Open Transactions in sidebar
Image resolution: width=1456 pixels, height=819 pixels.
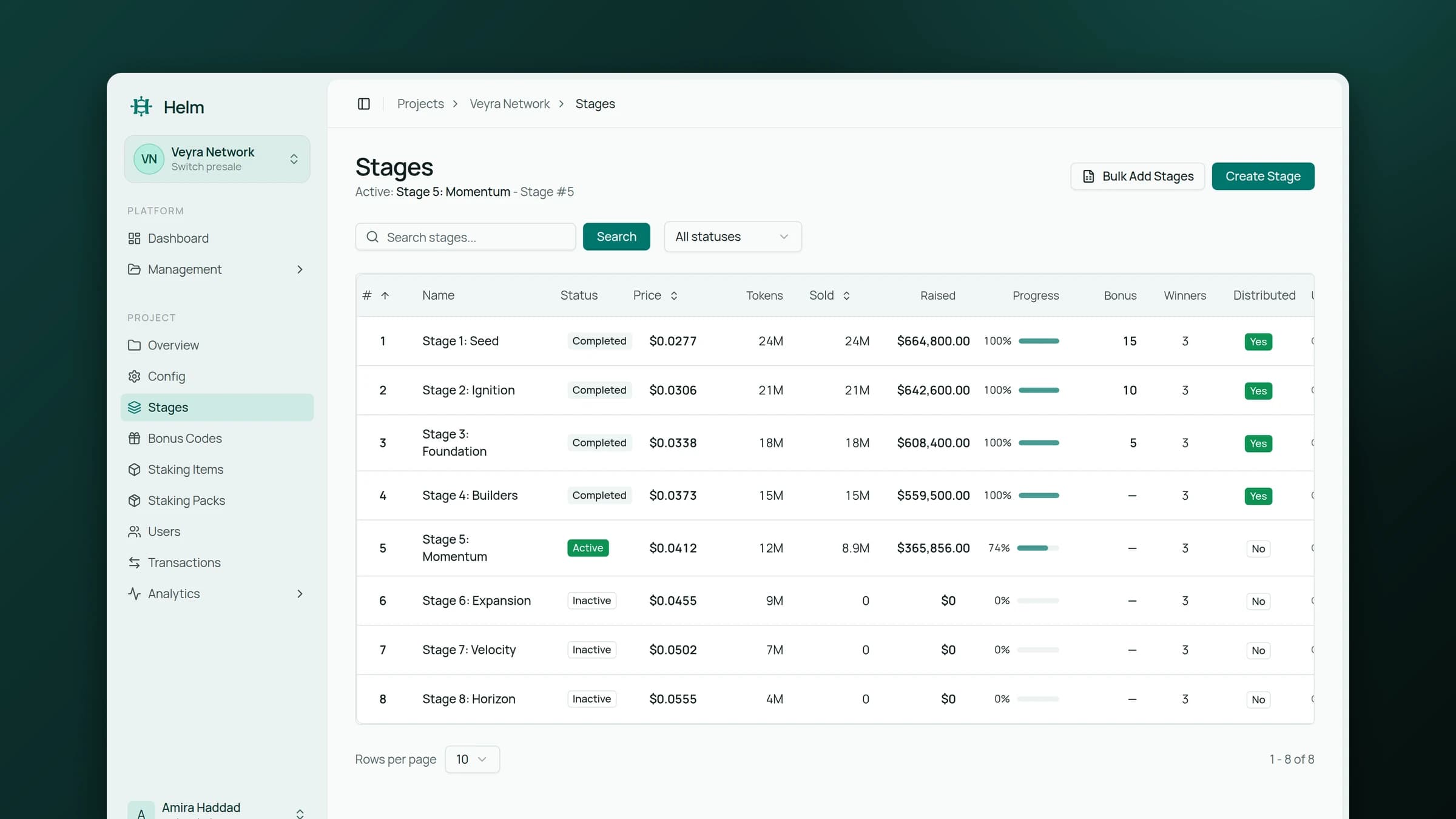click(x=217, y=562)
